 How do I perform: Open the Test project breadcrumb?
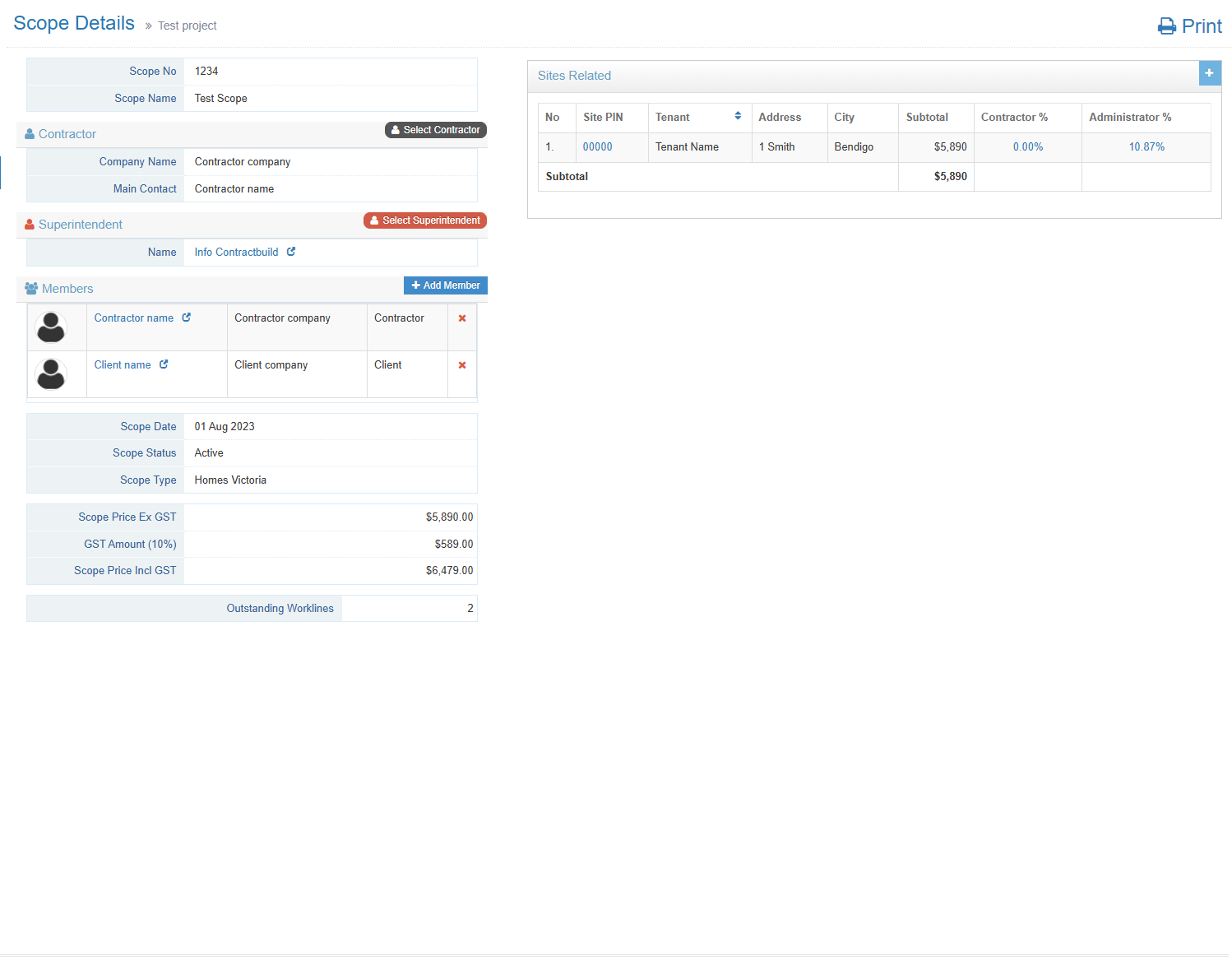pos(187,26)
